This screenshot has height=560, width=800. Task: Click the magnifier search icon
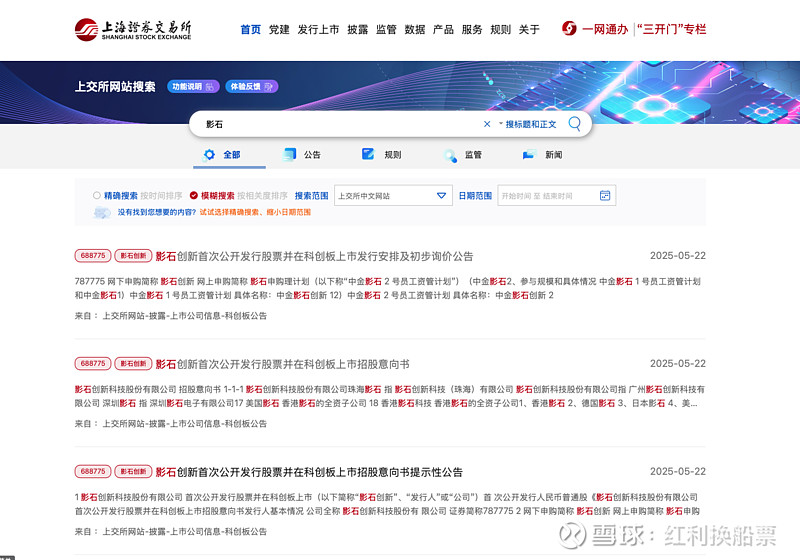(575, 124)
